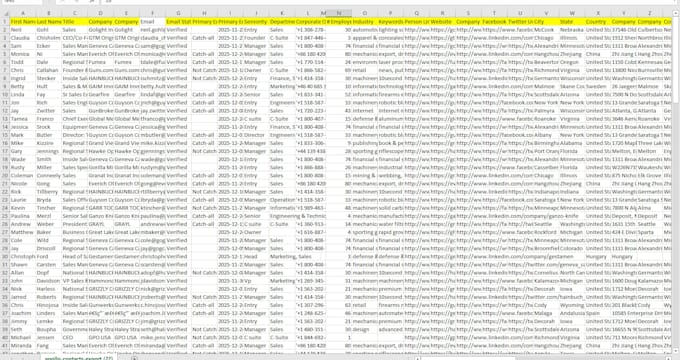
Task: Click the 'City' header cell
Action: pyautogui.click(x=546, y=22)
